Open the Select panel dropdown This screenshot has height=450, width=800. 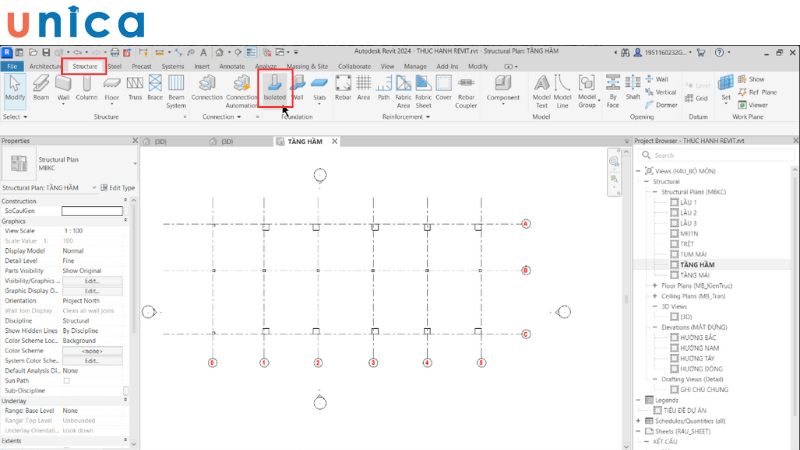(15, 117)
